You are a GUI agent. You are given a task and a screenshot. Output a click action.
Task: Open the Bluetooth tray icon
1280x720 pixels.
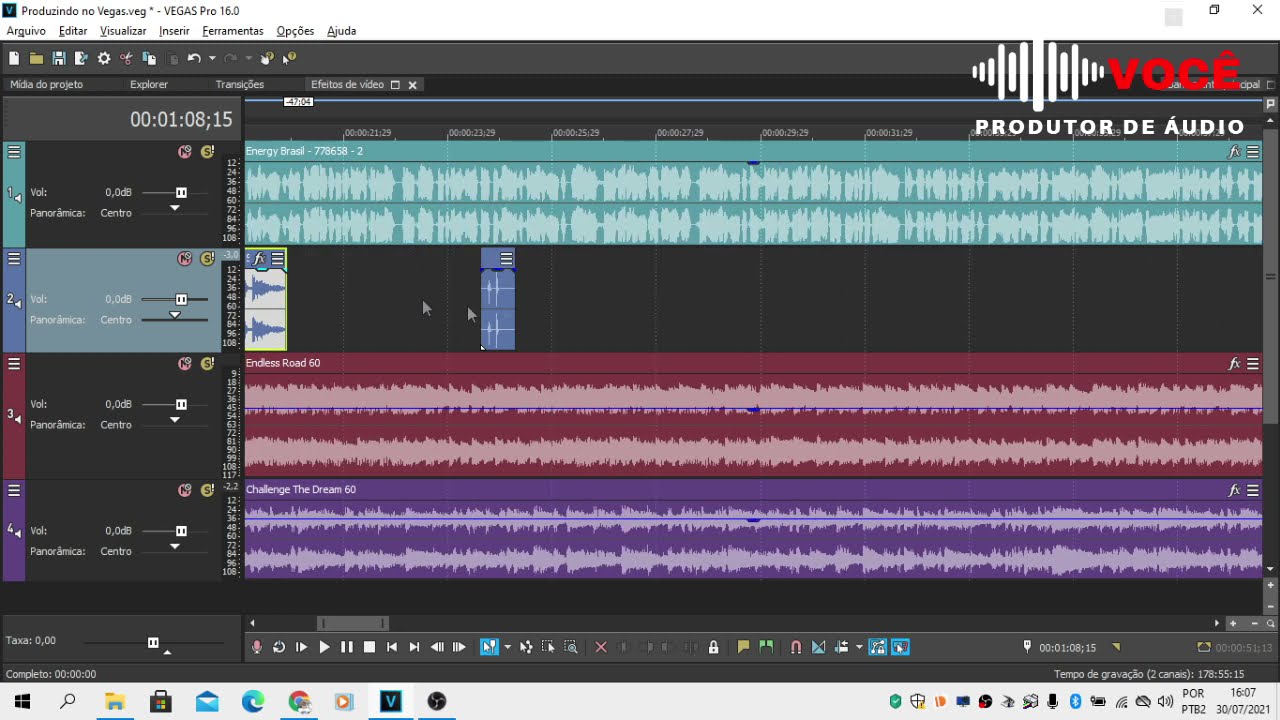1076,701
